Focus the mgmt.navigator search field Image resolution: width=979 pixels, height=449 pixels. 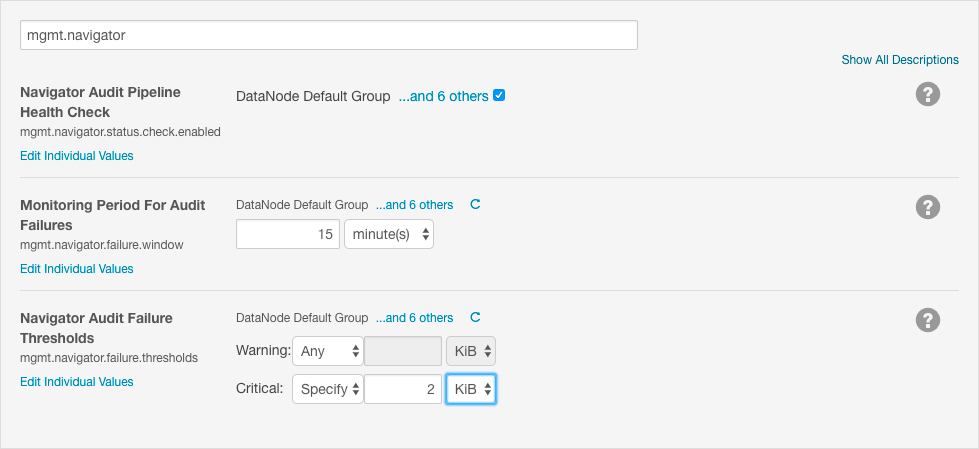[329, 35]
